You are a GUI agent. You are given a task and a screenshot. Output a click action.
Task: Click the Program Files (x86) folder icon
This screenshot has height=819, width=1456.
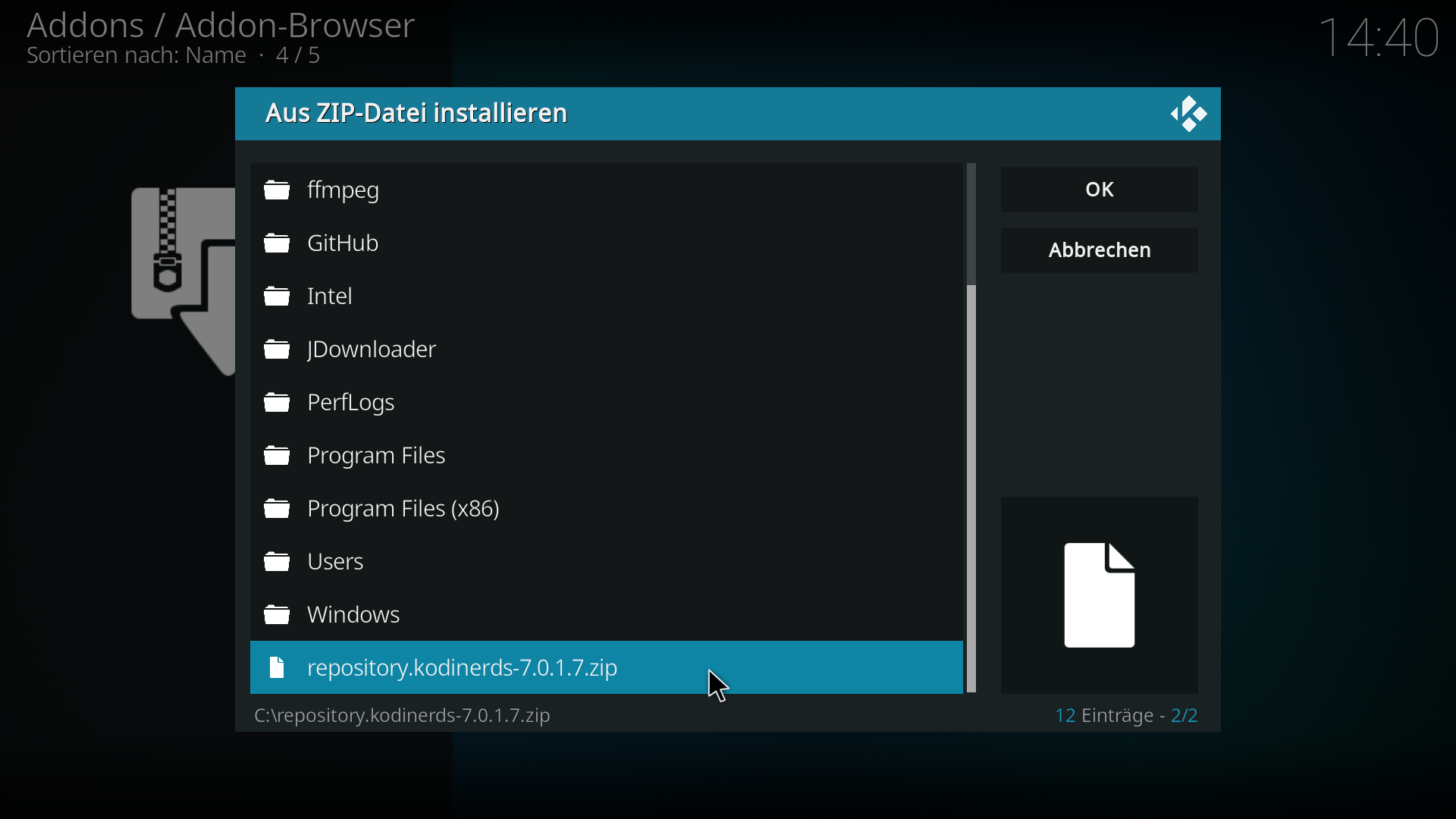277,509
